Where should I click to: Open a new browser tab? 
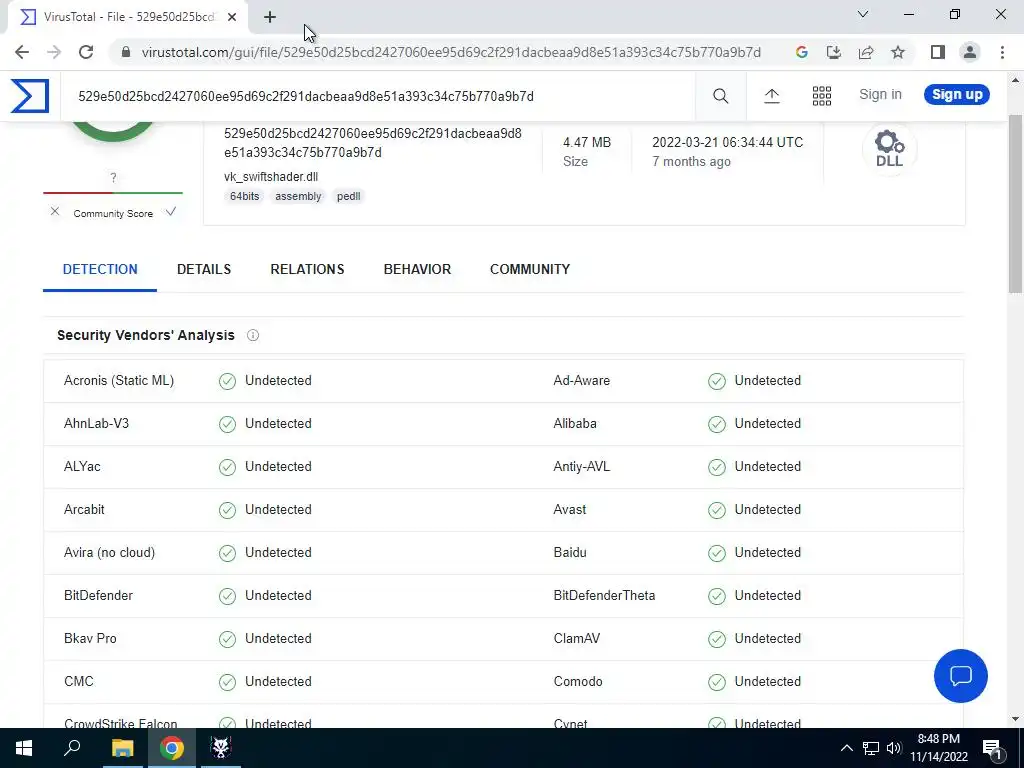[x=270, y=17]
